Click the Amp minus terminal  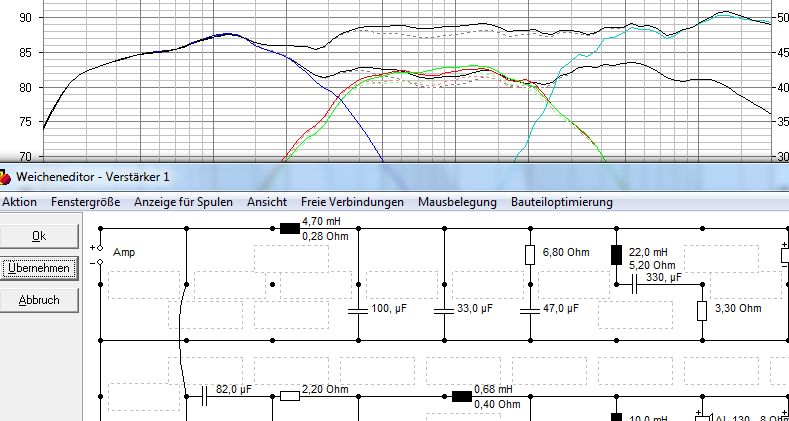click(100, 262)
